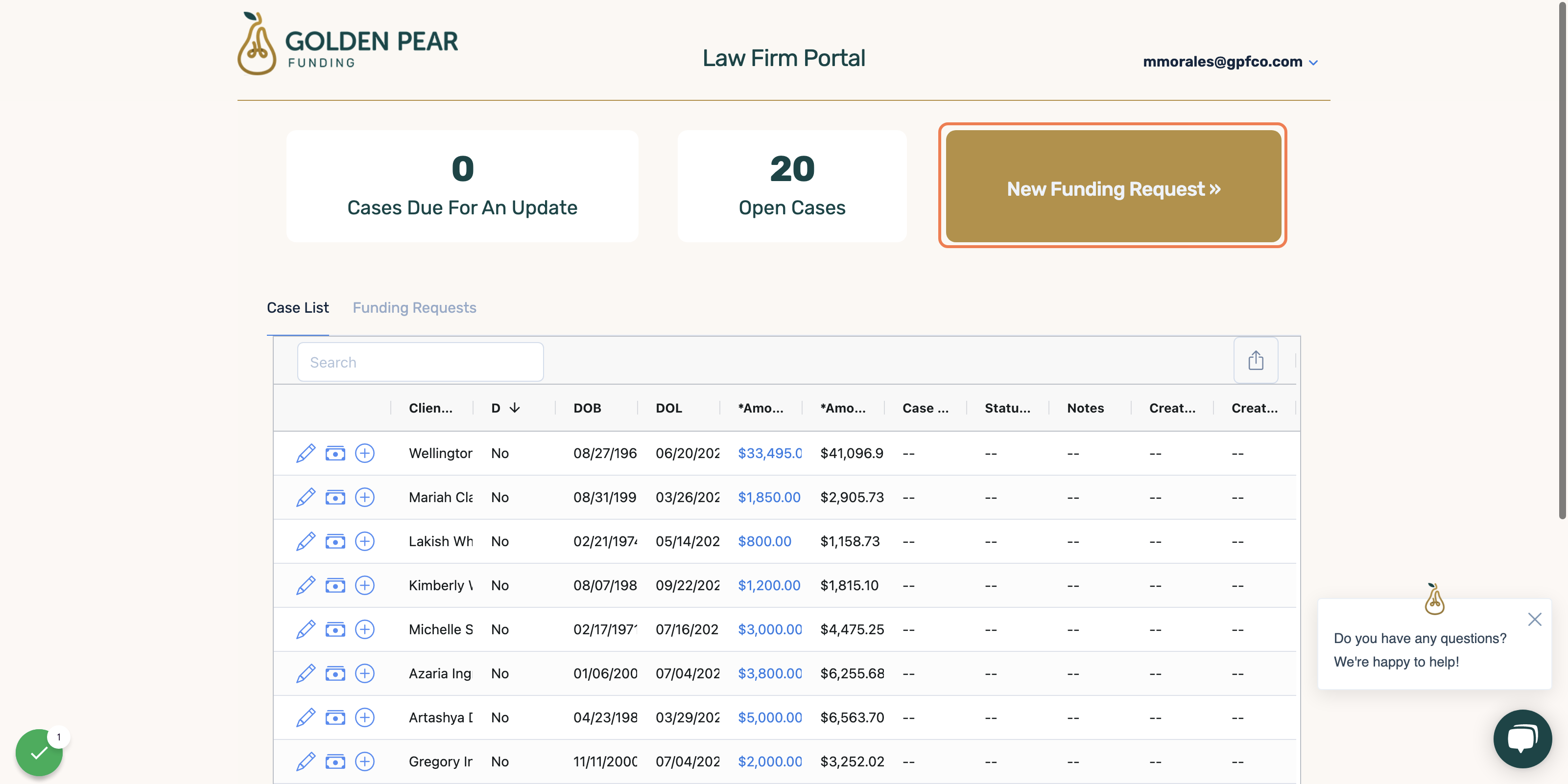This screenshot has height=784, width=1568.
Task: Click the Notes column header
Action: coord(1085,408)
